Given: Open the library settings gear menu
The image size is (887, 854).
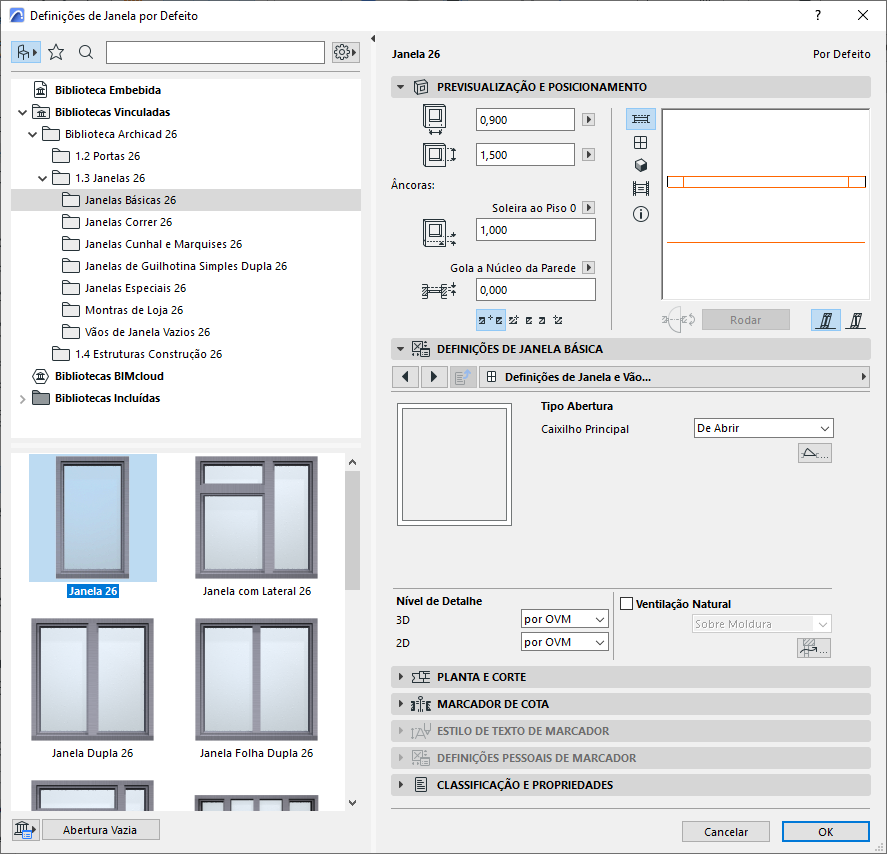Looking at the screenshot, I should [x=345, y=52].
